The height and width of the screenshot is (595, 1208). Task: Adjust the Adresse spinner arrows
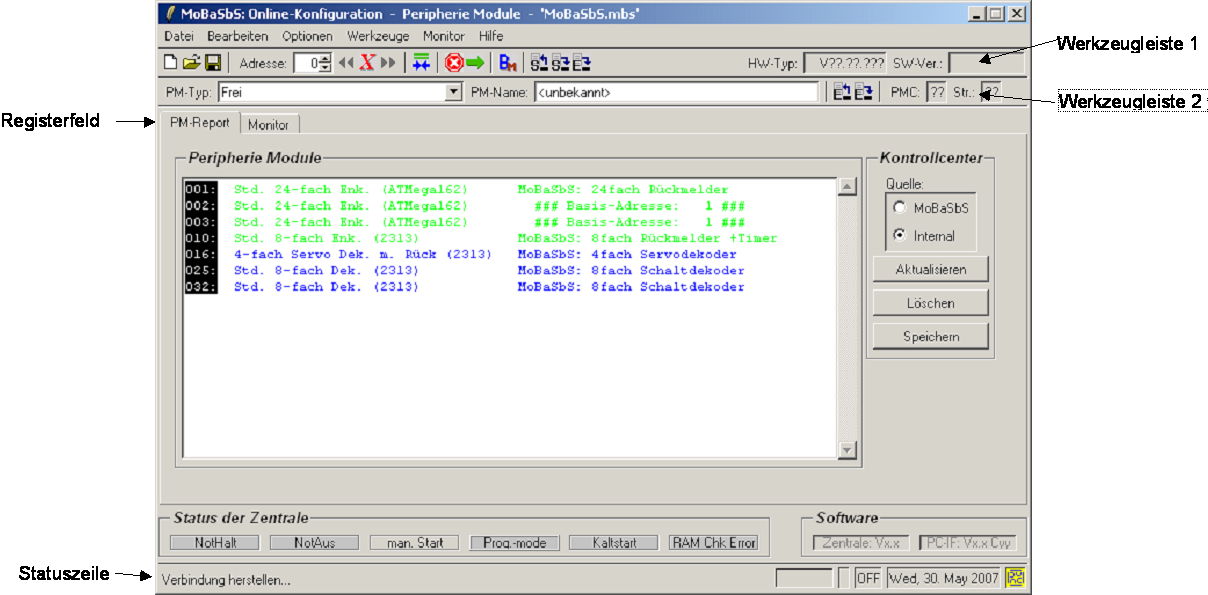pos(324,63)
